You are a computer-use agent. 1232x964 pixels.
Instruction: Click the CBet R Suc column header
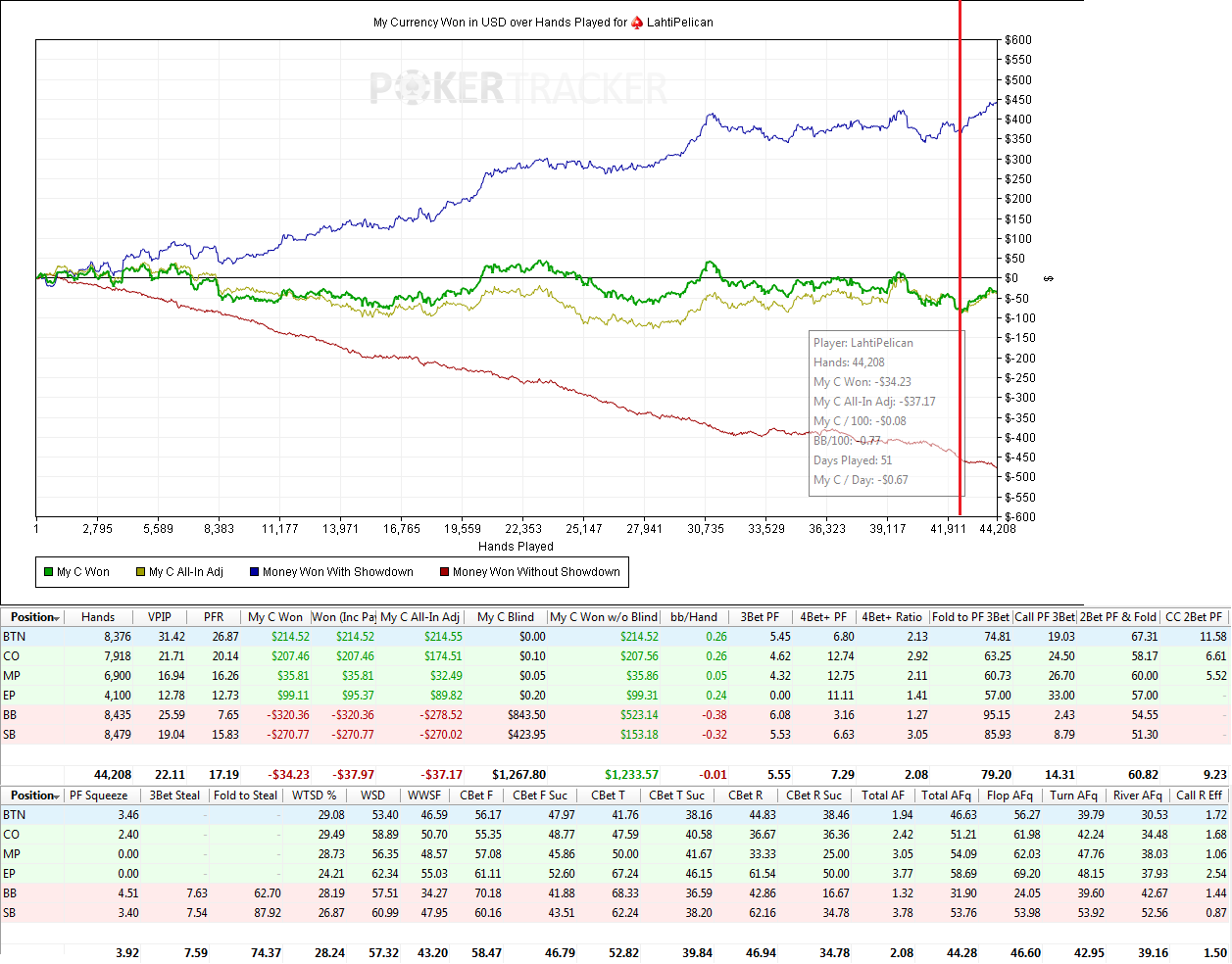813,795
